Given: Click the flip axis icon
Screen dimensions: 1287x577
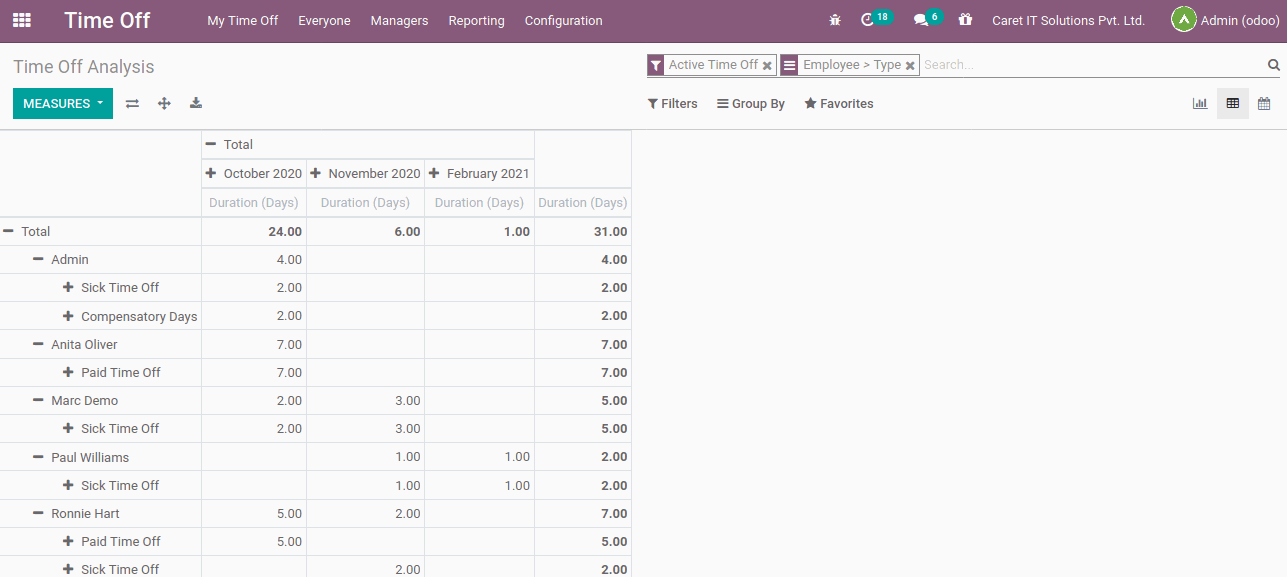Looking at the screenshot, I should pyautogui.click(x=132, y=103).
